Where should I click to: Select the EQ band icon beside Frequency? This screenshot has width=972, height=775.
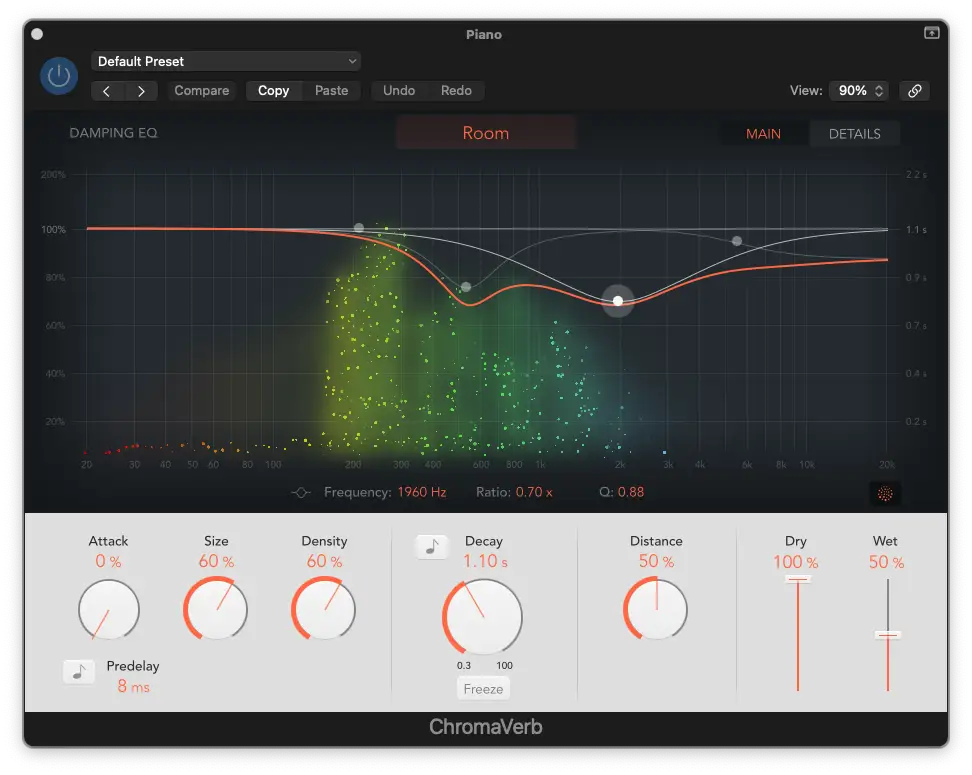pos(300,493)
